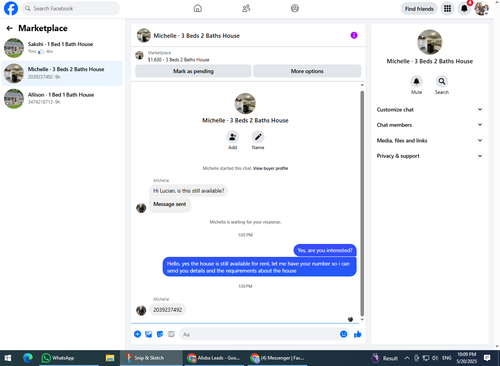Open more actions plus icon in composer
Viewport: 500px width, 366px height.
click(x=137, y=334)
